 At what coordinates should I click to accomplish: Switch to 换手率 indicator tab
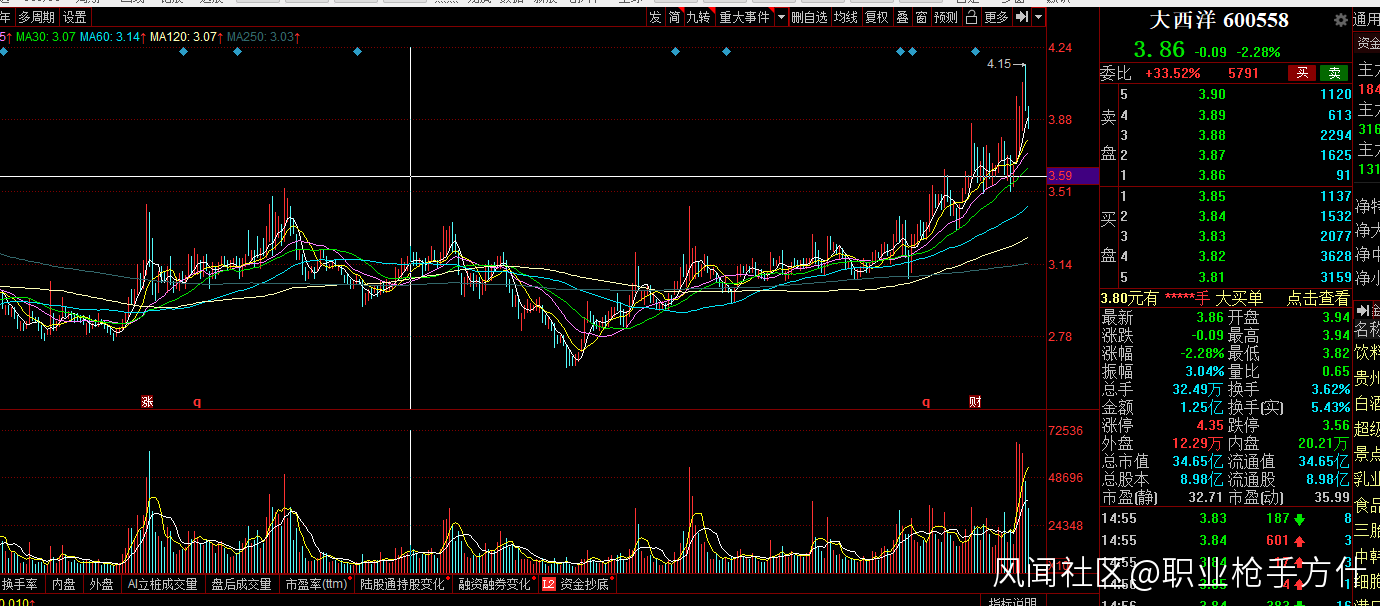20,584
